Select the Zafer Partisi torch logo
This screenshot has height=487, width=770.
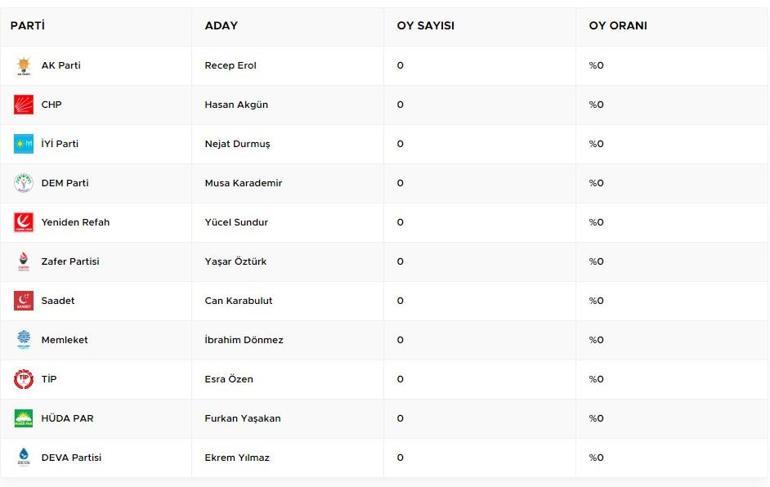24,262
